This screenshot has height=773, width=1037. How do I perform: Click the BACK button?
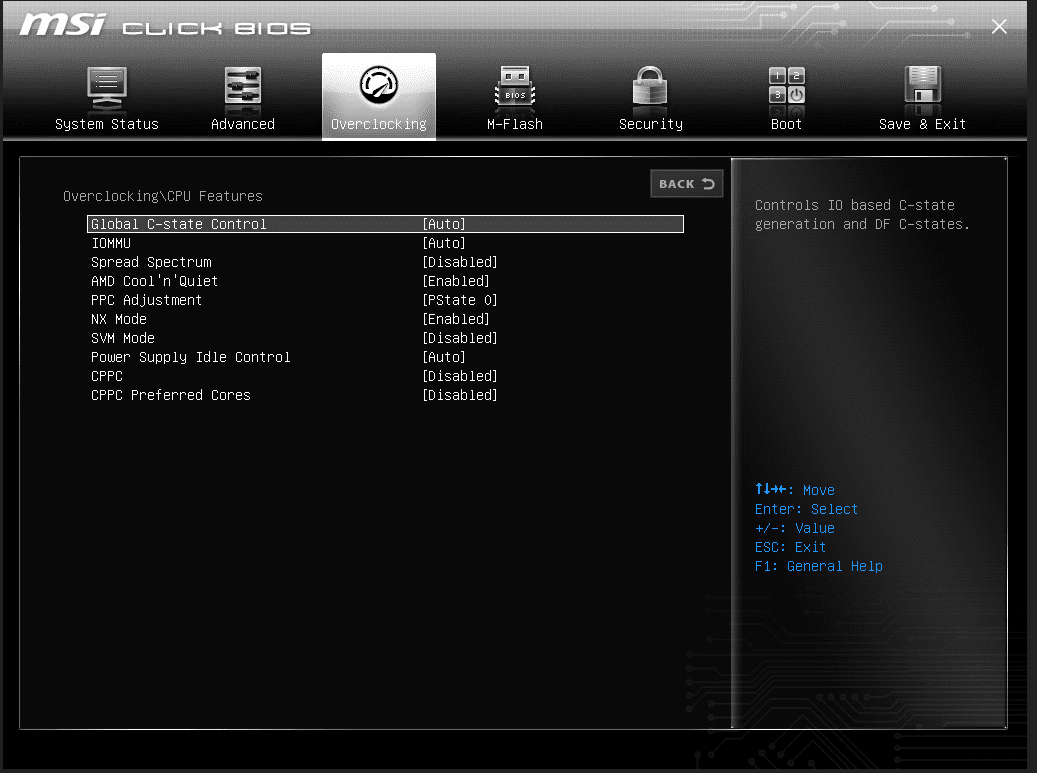(686, 184)
